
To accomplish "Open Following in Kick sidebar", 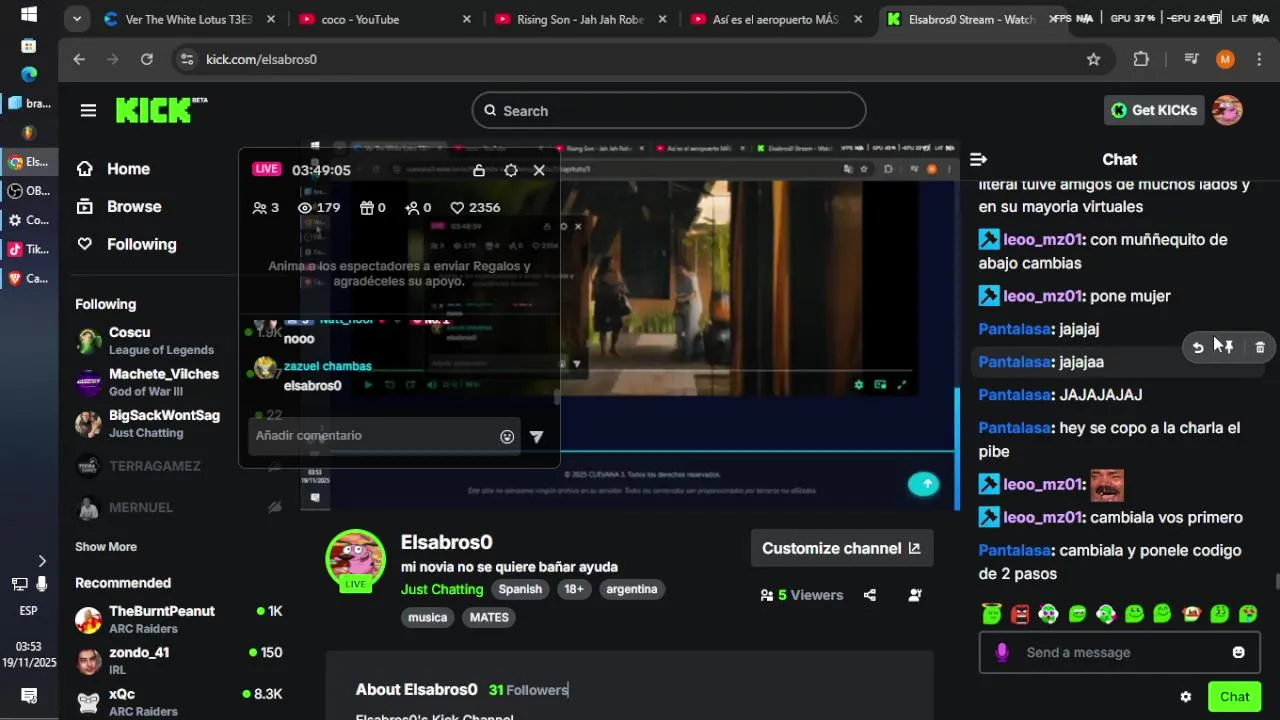I will (127, 244).
